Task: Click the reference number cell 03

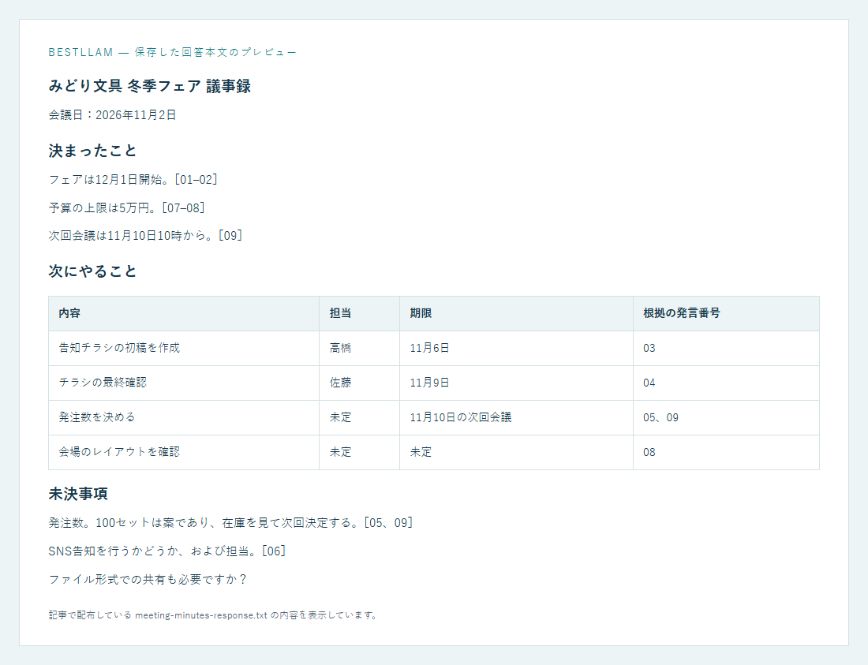Action: (x=726, y=348)
